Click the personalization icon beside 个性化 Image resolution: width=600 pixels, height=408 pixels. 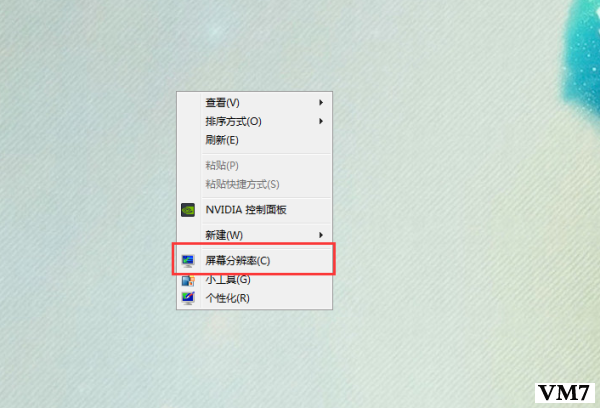pyautogui.click(x=188, y=298)
